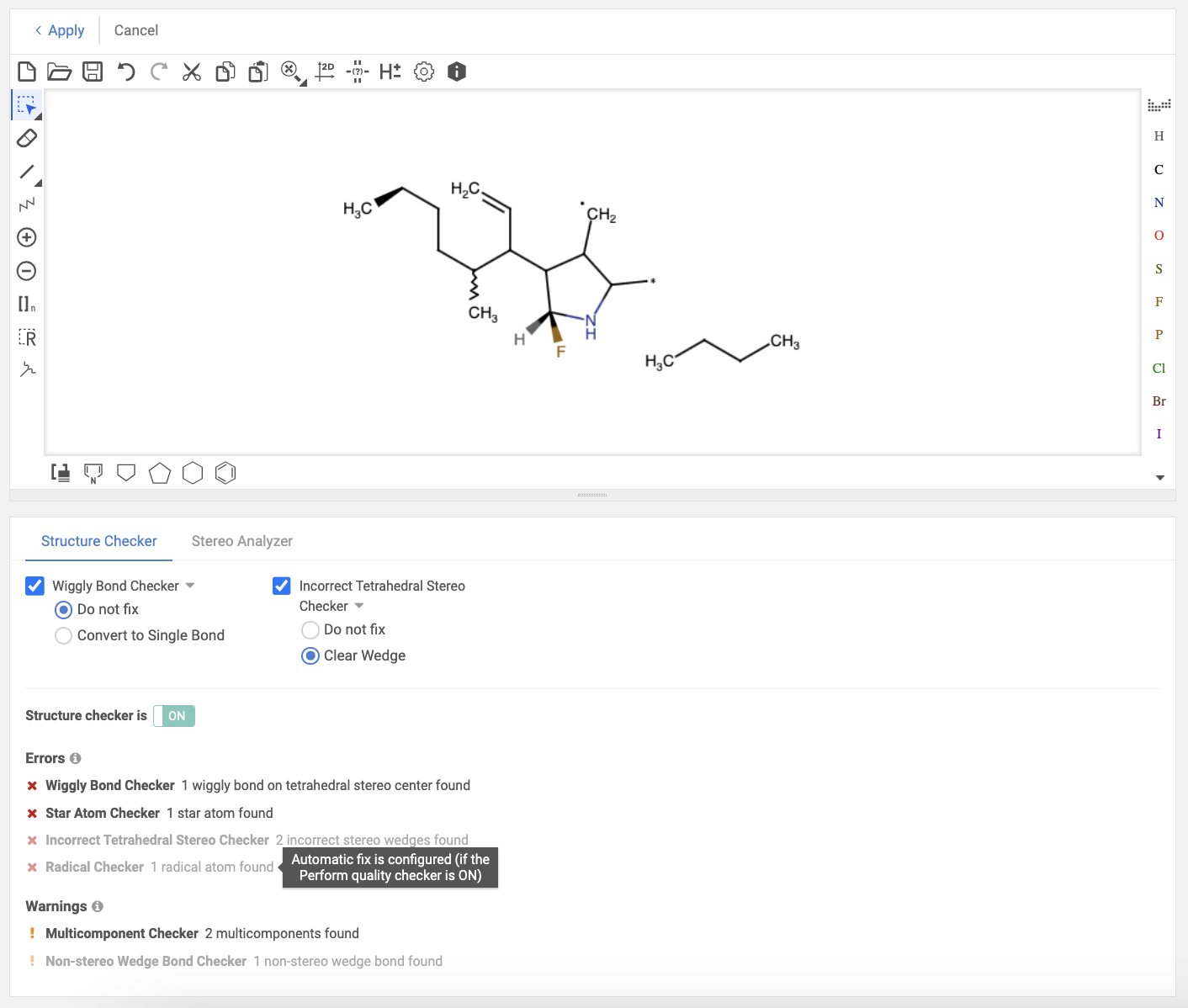Viewport: 1188px width, 1008px height.
Task: Switch to the Stereo Analyzer tab
Action: coord(241,541)
